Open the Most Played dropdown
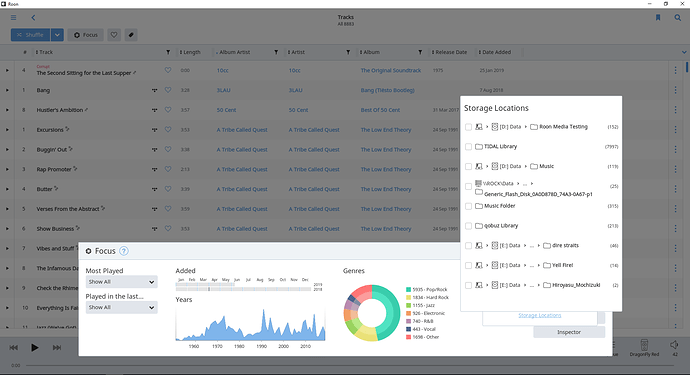The height and width of the screenshot is (375, 690). pyautogui.click(x=121, y=282)
